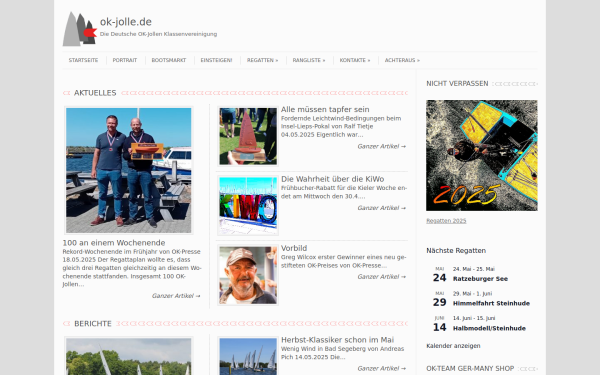Click Ganzer Artikel under Alle müssen tapfer sein
Viewport: 600px width, 375px height.
[382, 146]
